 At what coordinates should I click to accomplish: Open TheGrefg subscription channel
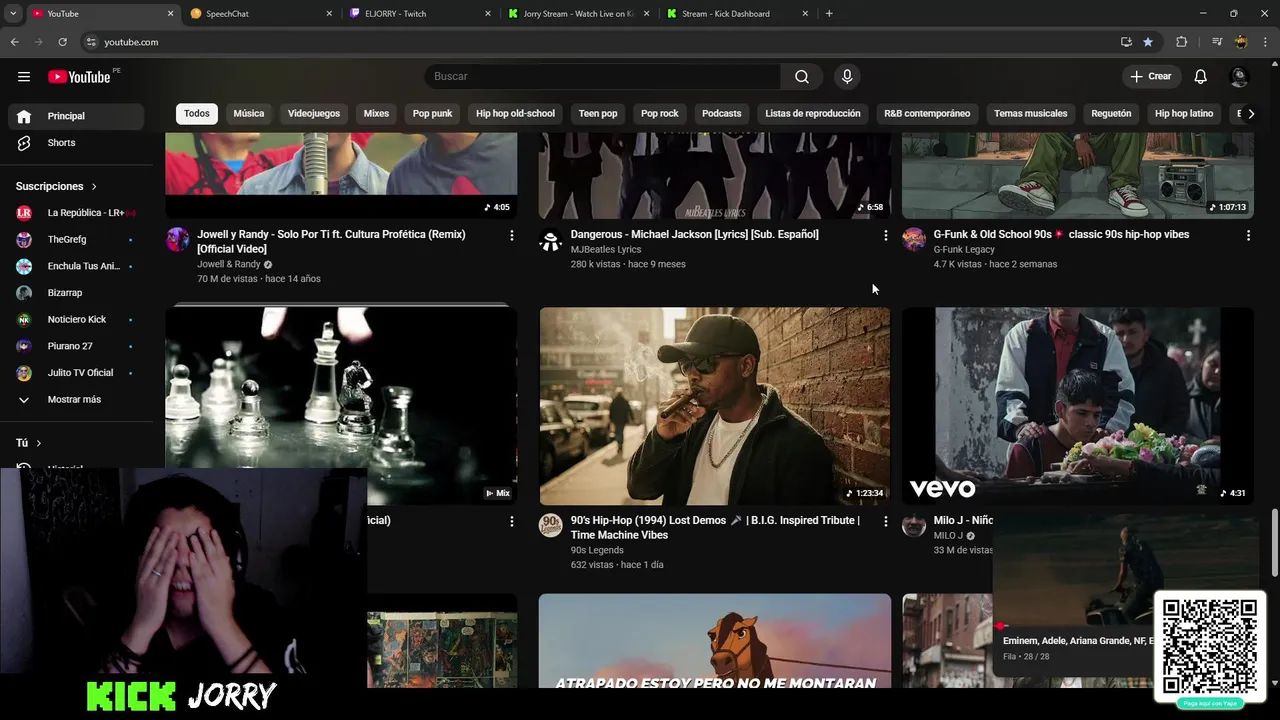coord(76,240)
